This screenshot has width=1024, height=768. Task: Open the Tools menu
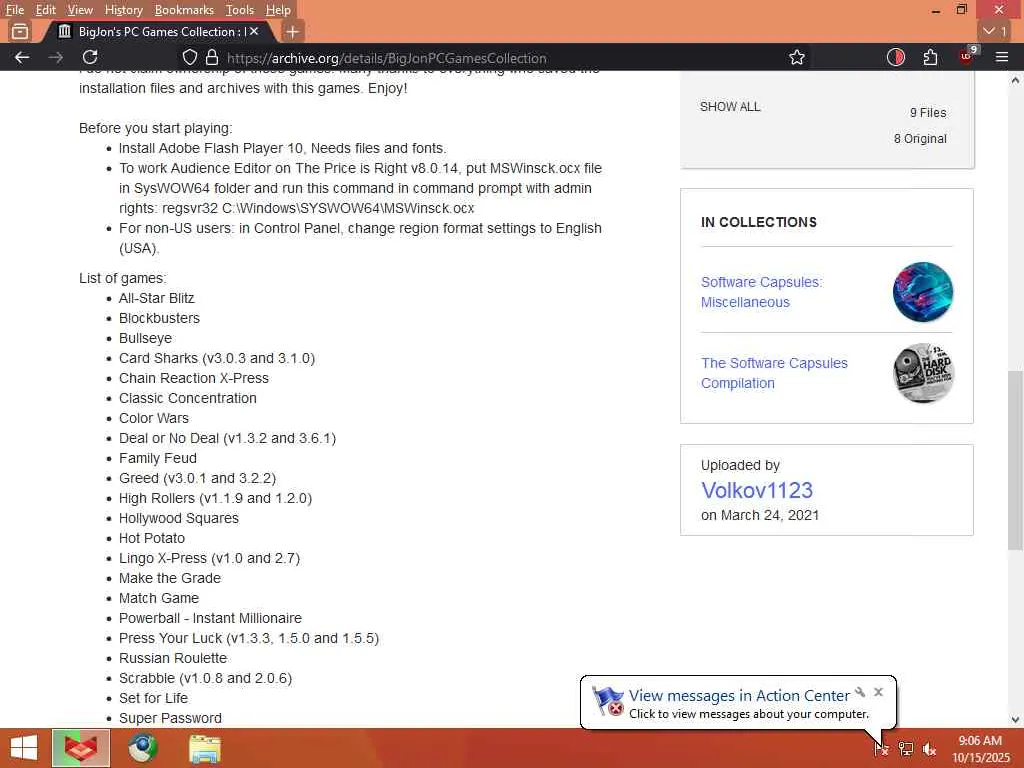(240, 10)
